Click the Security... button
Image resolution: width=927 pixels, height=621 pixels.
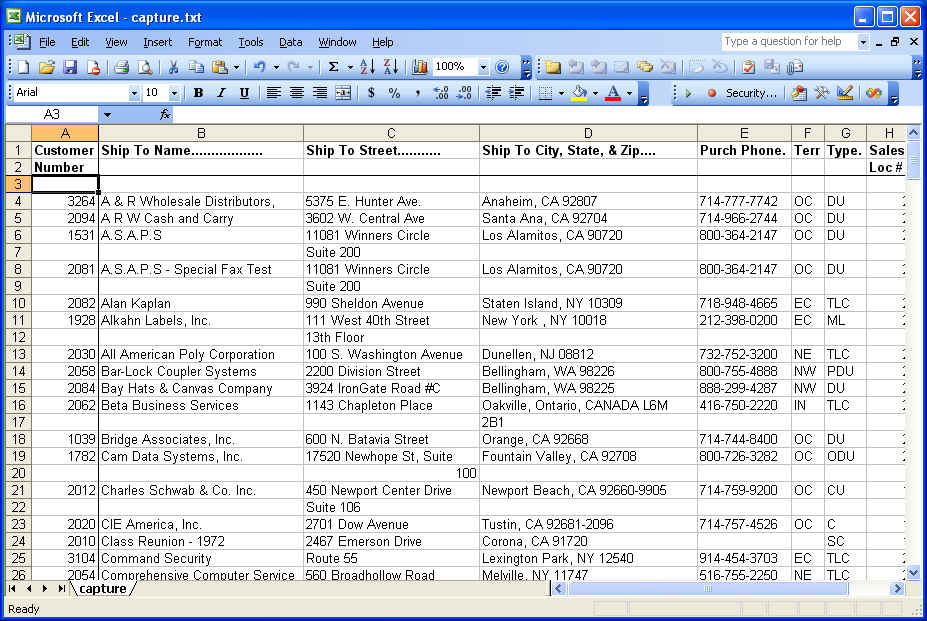(x=750, y=93)
